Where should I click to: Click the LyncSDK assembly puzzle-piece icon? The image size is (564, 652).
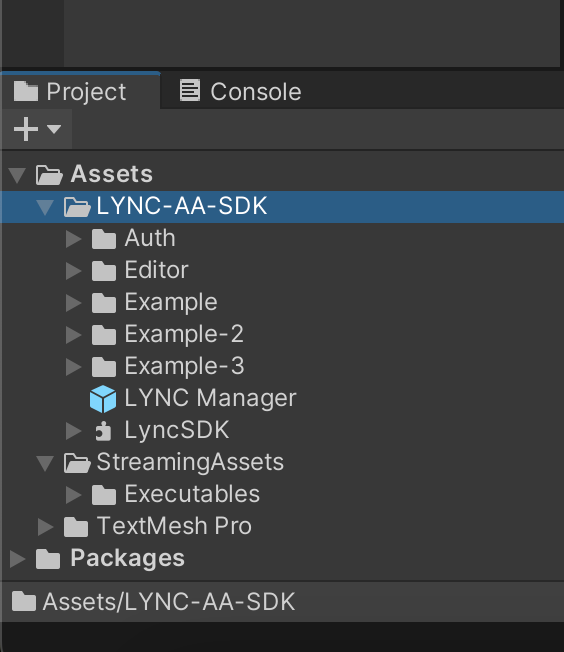(x=103, y=431)
